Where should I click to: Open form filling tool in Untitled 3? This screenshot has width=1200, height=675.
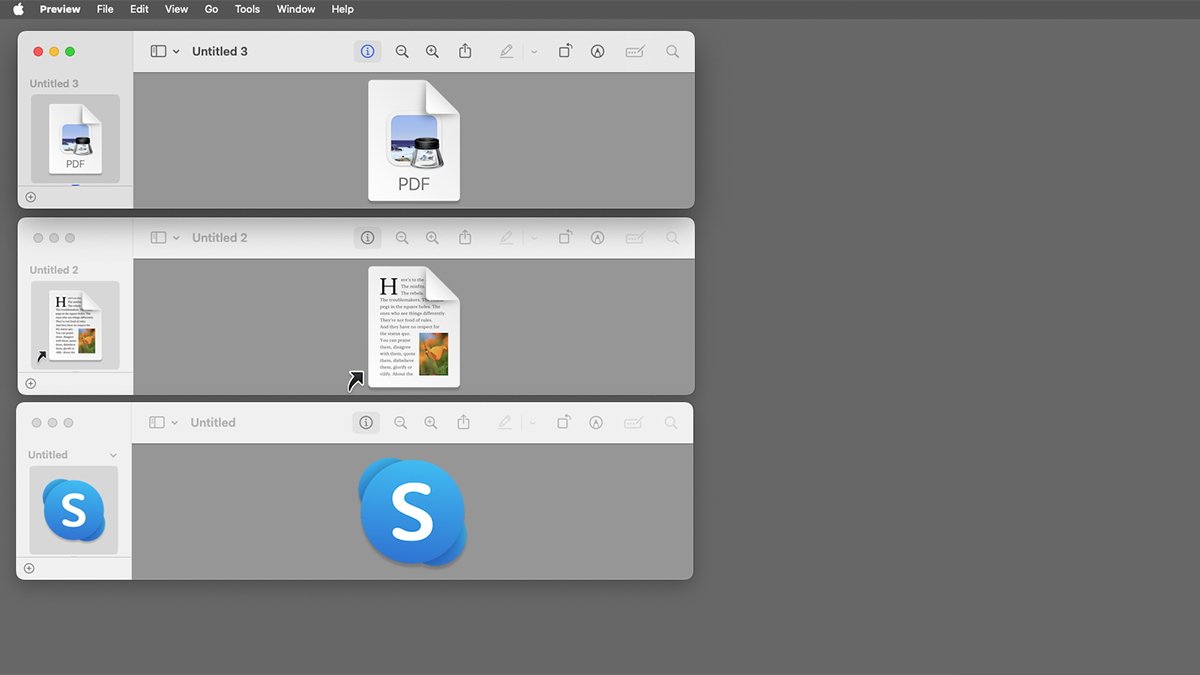point(635,51)
